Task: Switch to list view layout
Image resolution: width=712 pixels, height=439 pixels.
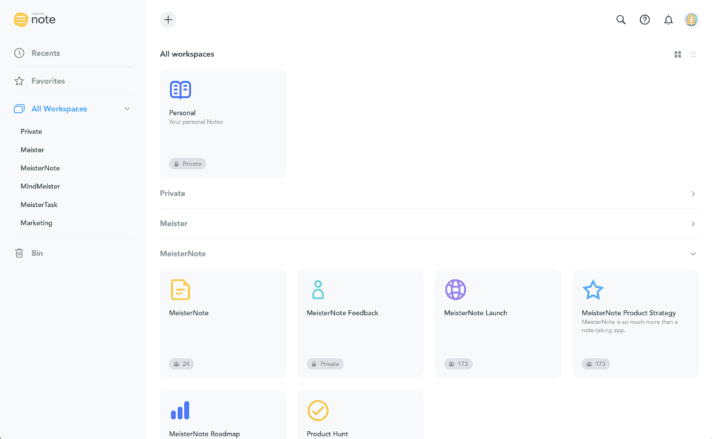Action: [693, 54]
